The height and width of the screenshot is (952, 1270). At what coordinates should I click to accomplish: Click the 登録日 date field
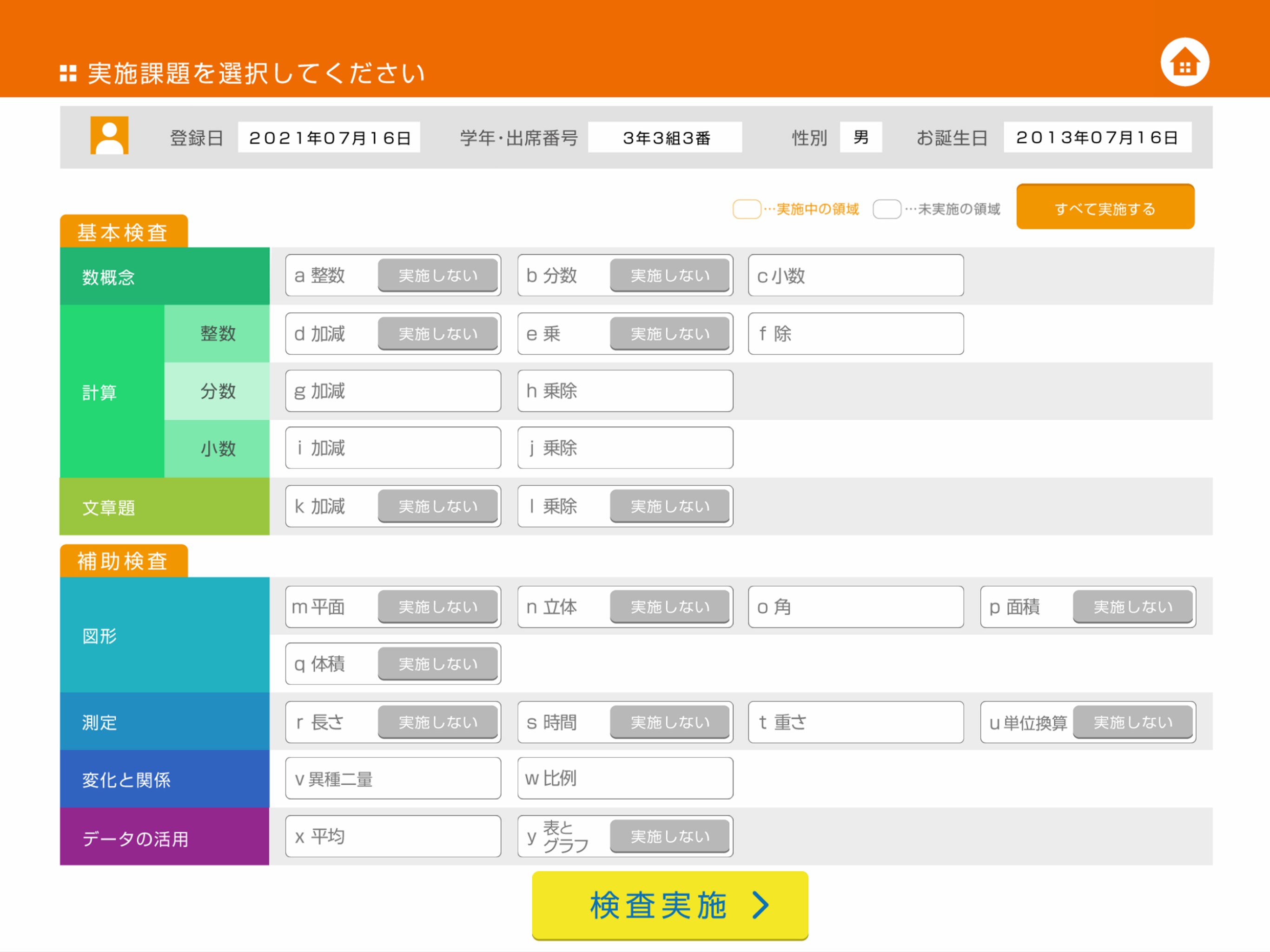(329, 138)
